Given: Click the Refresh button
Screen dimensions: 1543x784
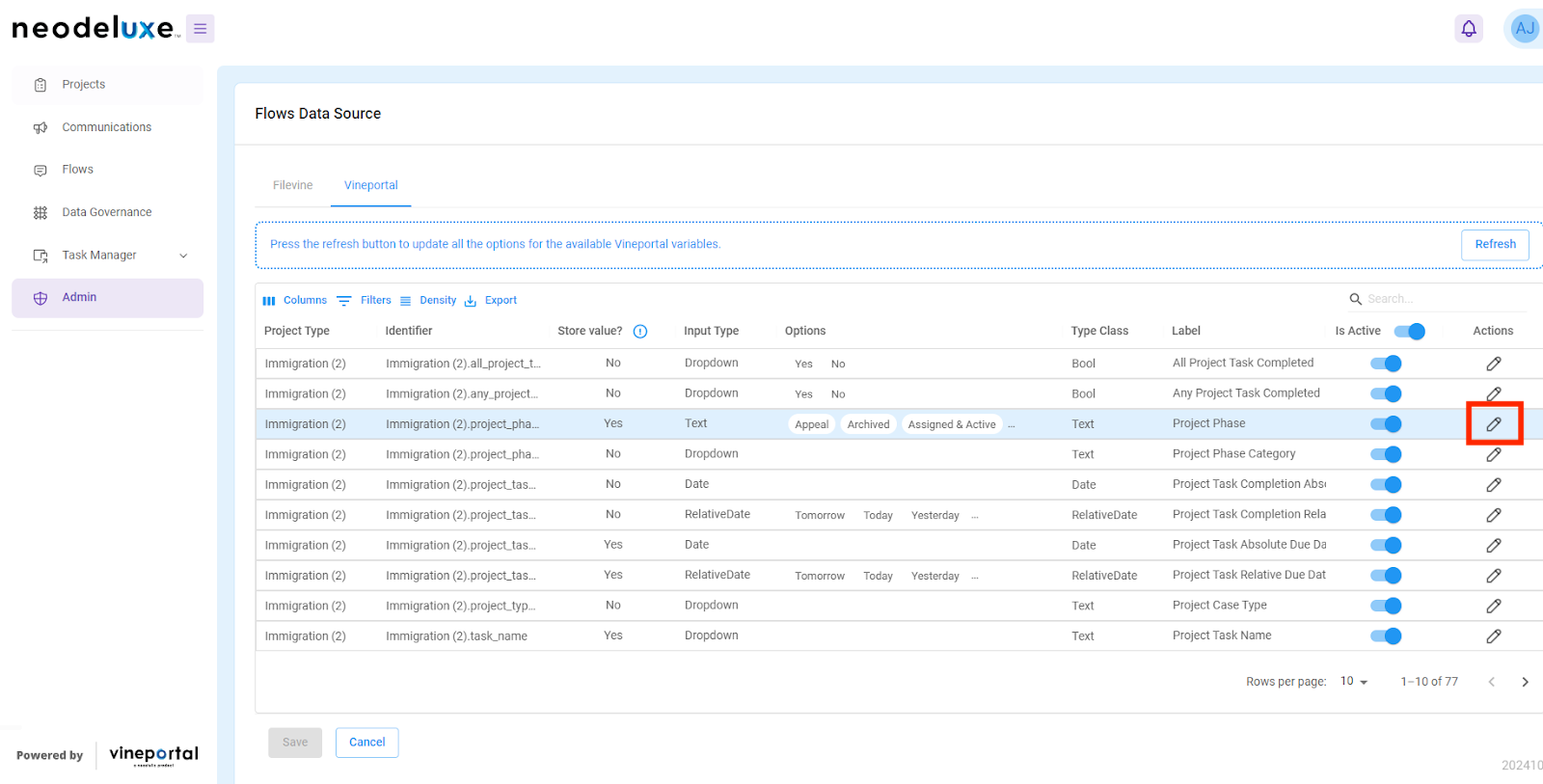Looking at the screenshot, I should (1495, 245).
